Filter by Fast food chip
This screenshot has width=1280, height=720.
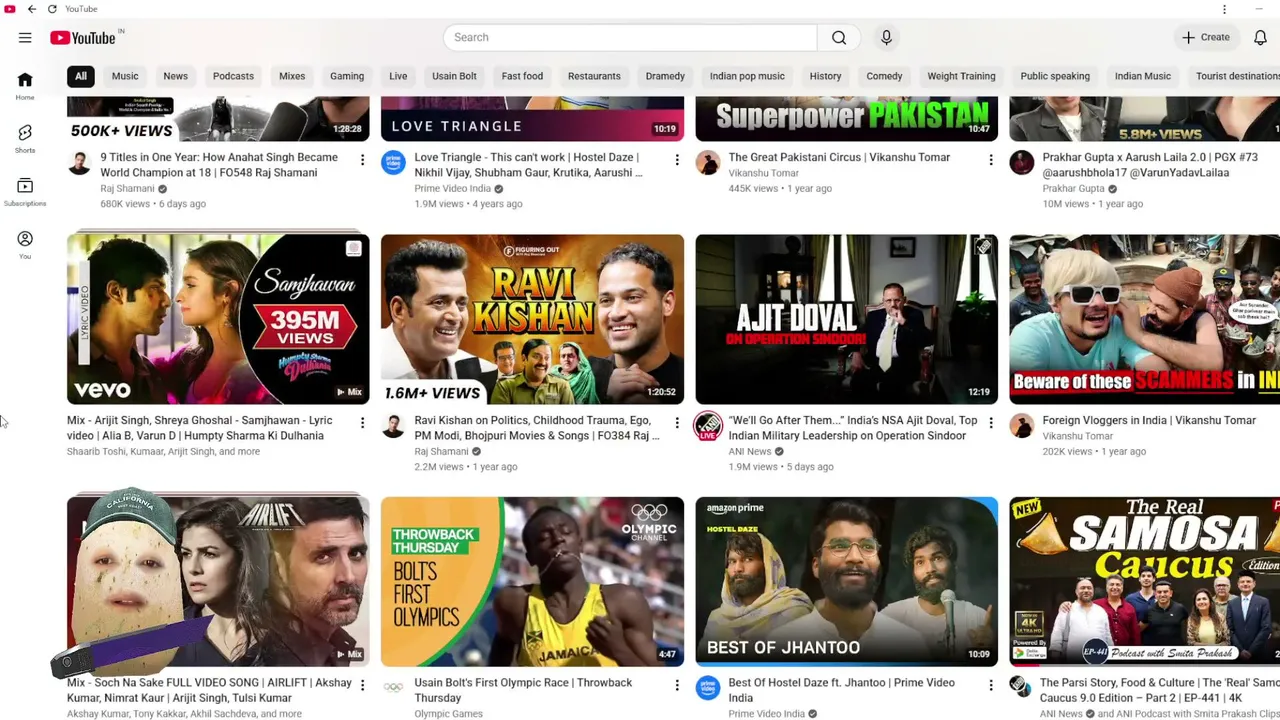click(522, 76)
